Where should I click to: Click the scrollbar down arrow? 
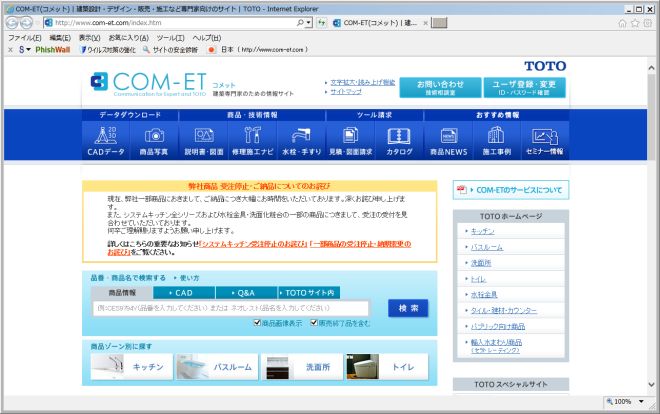point(651,385)
